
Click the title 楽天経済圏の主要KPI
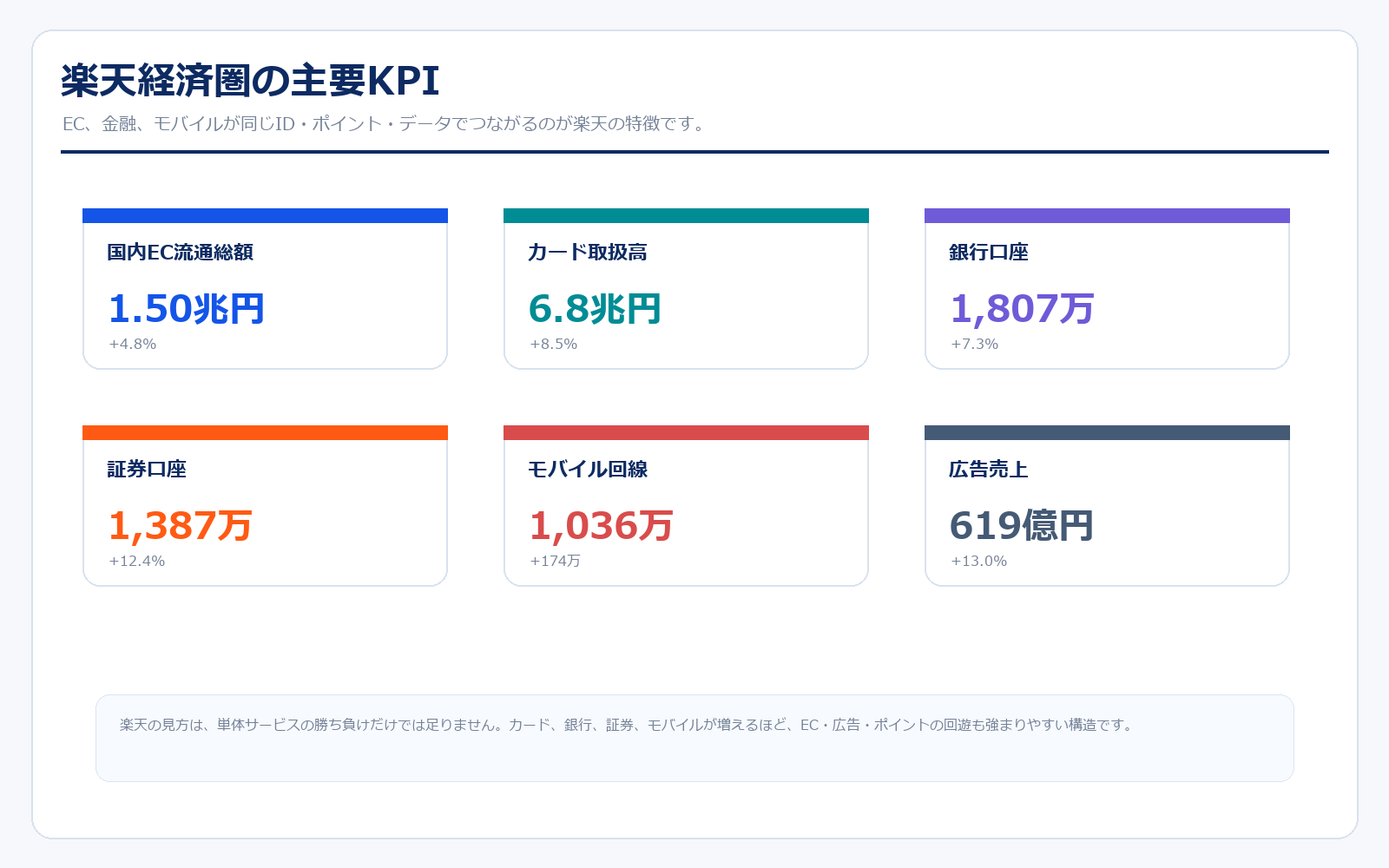point(250,81)
